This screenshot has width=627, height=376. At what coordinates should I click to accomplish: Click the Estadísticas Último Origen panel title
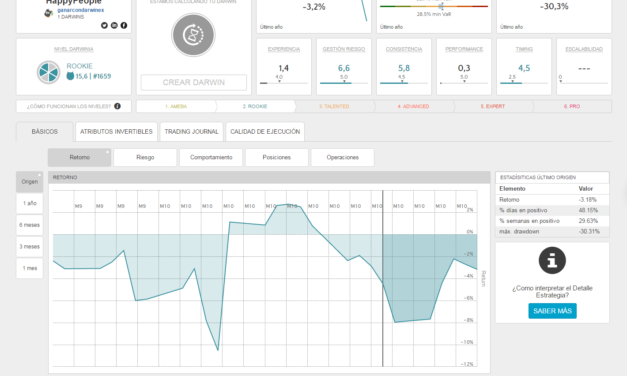click(x=538, y=177)
